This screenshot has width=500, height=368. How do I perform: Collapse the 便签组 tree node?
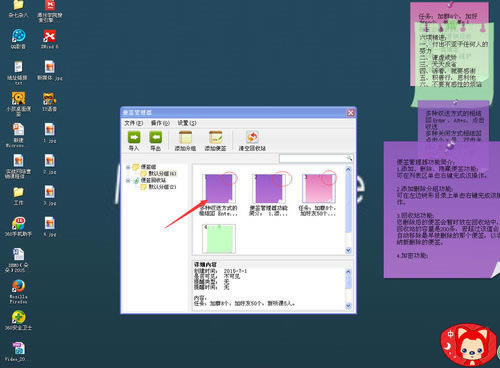[128, 167]
